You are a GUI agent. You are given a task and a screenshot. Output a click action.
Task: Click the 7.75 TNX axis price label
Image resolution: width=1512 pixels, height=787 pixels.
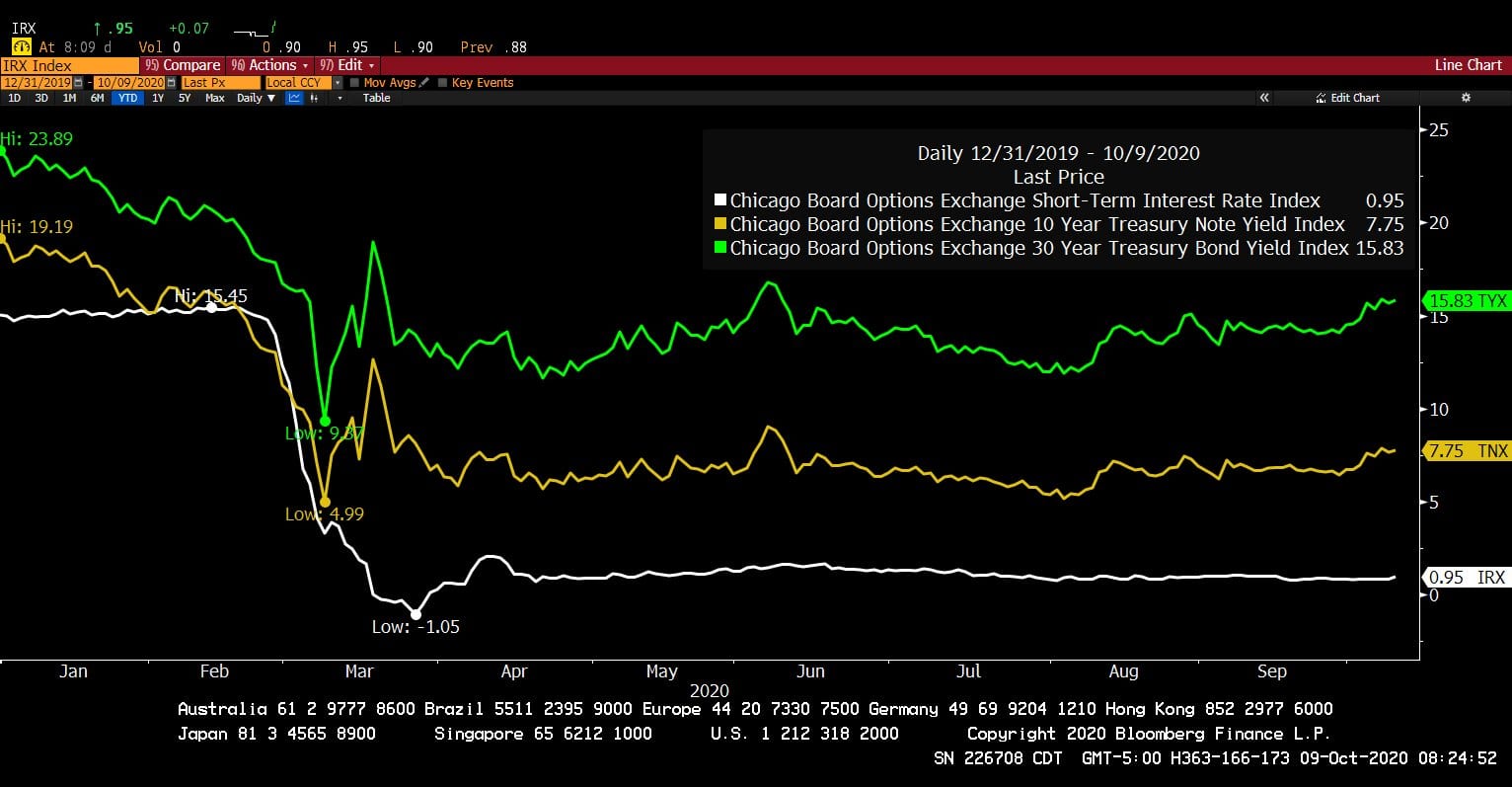(1468, 451)
